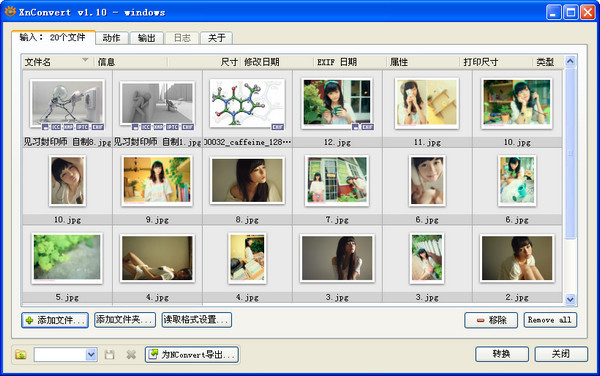Select the 7.jpg thumbnail image

[337, 181]
